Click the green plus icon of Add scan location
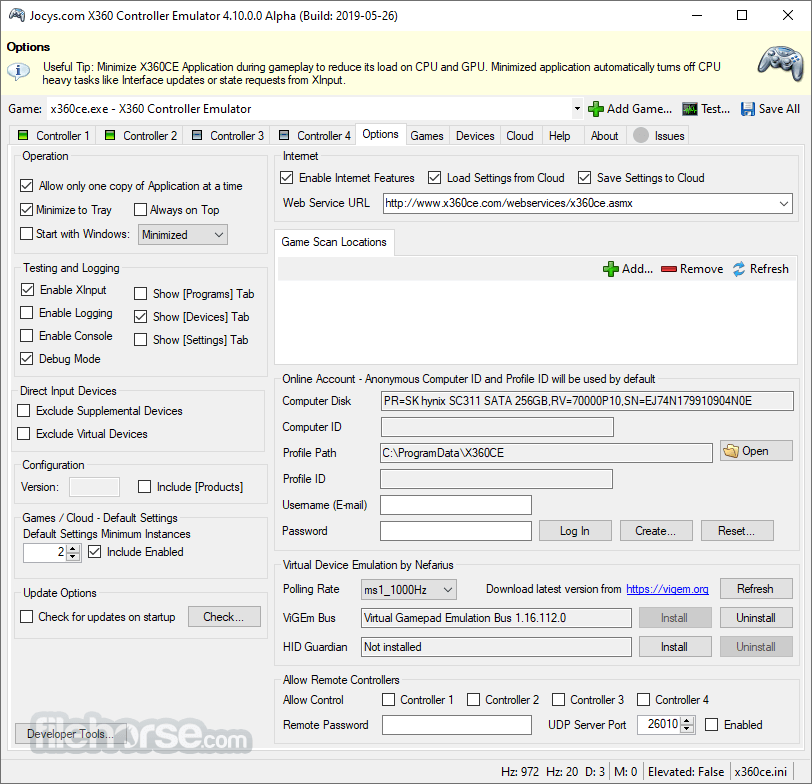This screenshot has height=784, width=812. [x=611, y=269]
